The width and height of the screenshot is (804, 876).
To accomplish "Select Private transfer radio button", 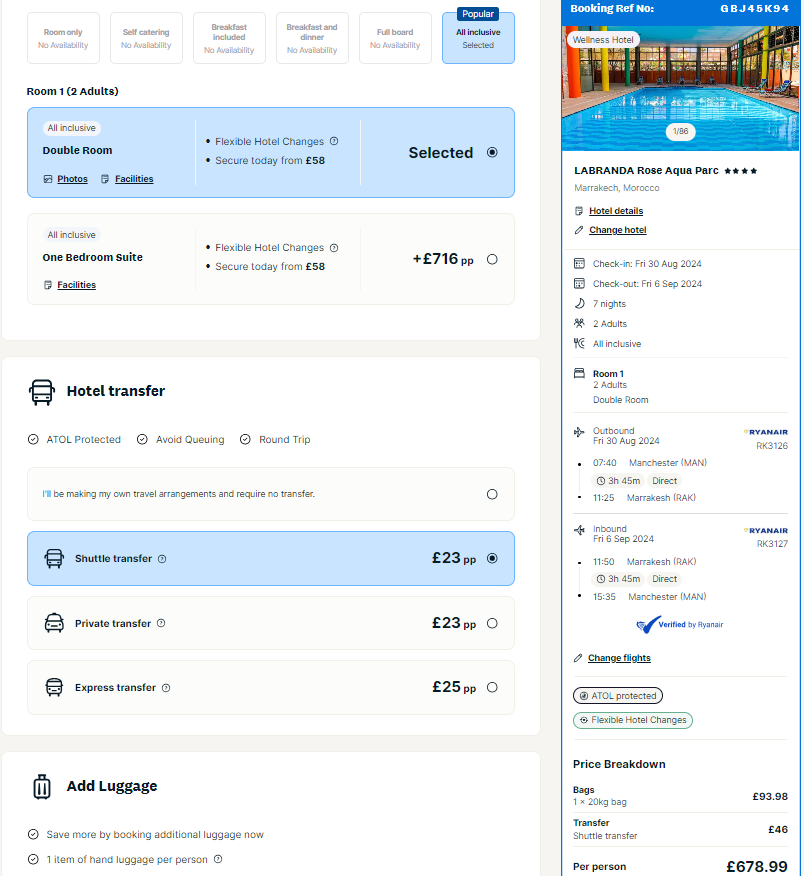I will (x=492, y=623).
